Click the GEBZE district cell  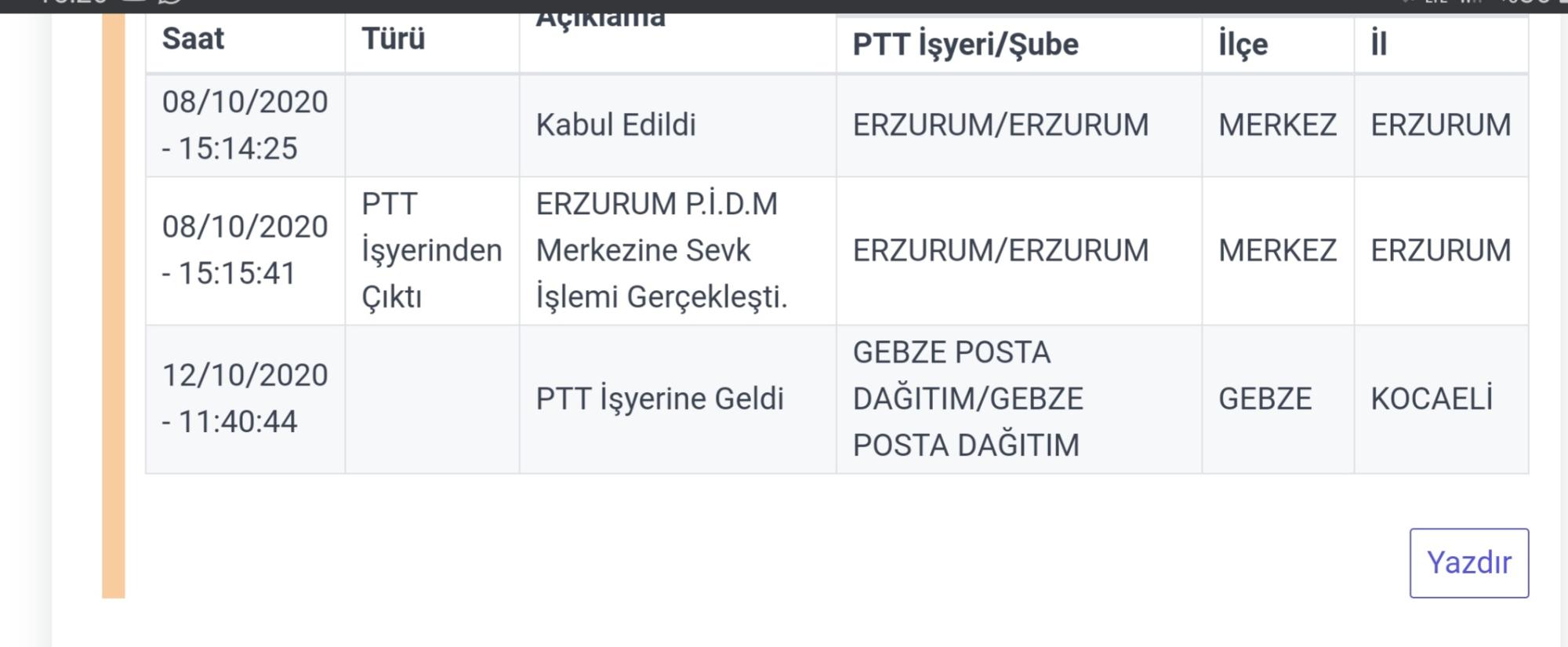(1278, 399)
